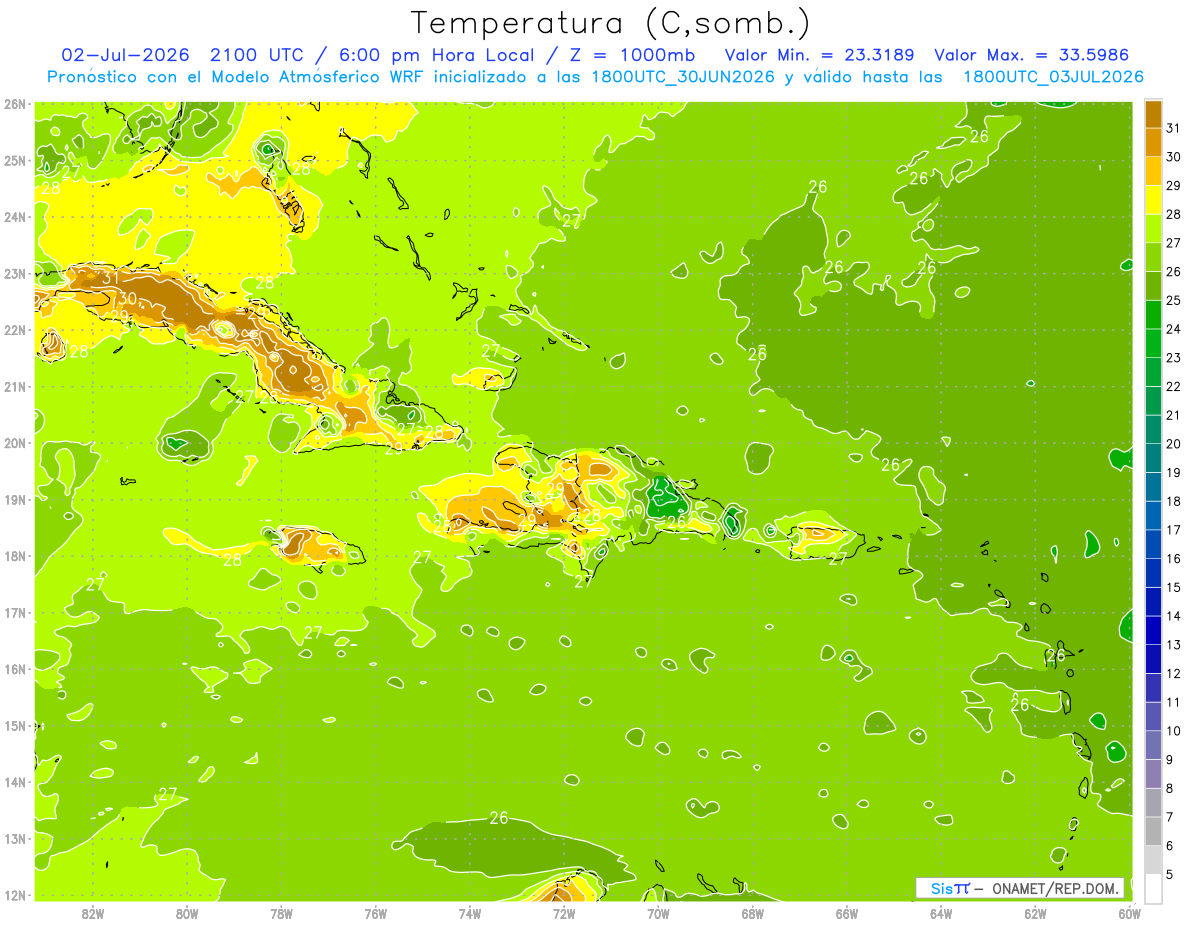Click the '26N' latitude axis label
The image size is (1200, 927).
[x=14, y=104]
